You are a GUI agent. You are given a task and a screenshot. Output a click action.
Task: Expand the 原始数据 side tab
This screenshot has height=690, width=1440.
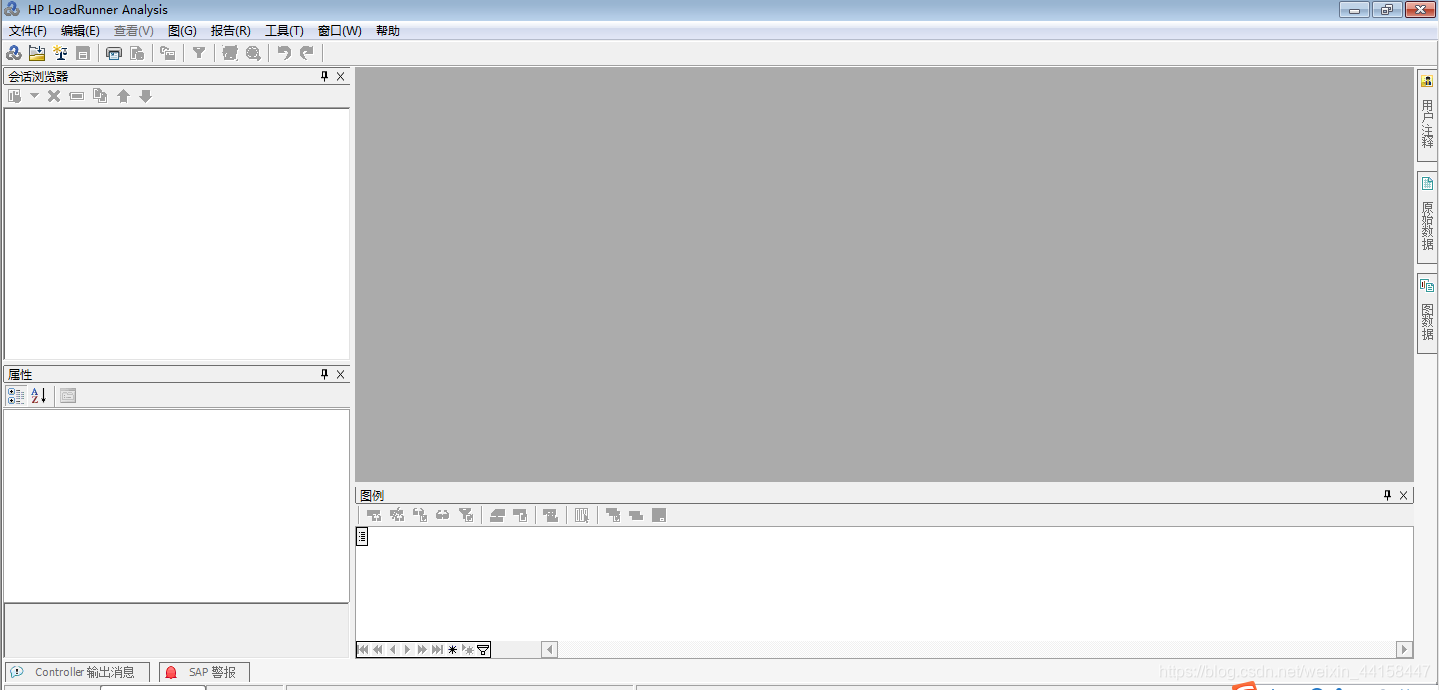(1427, 217)
